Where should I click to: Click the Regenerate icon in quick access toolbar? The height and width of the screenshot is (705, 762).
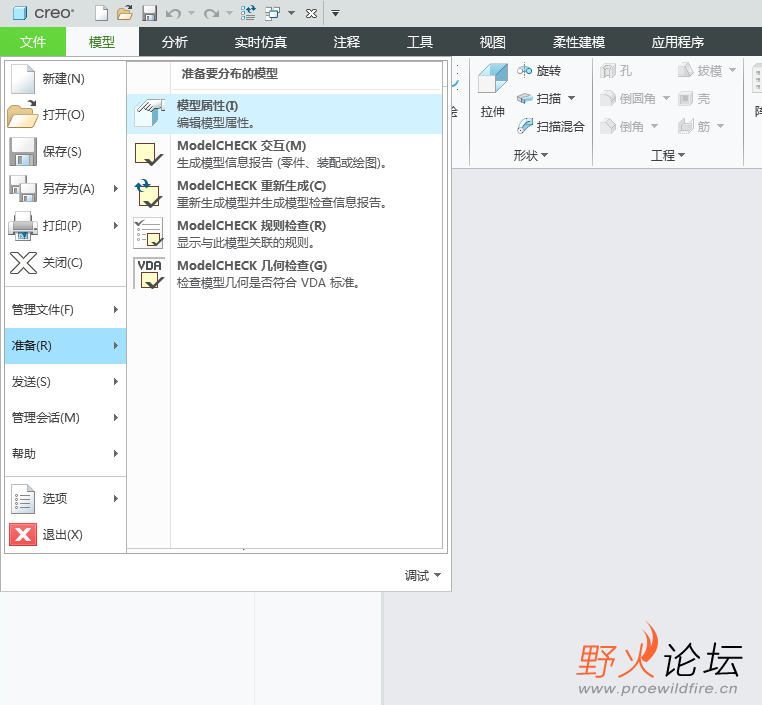(x=248, y=13)
